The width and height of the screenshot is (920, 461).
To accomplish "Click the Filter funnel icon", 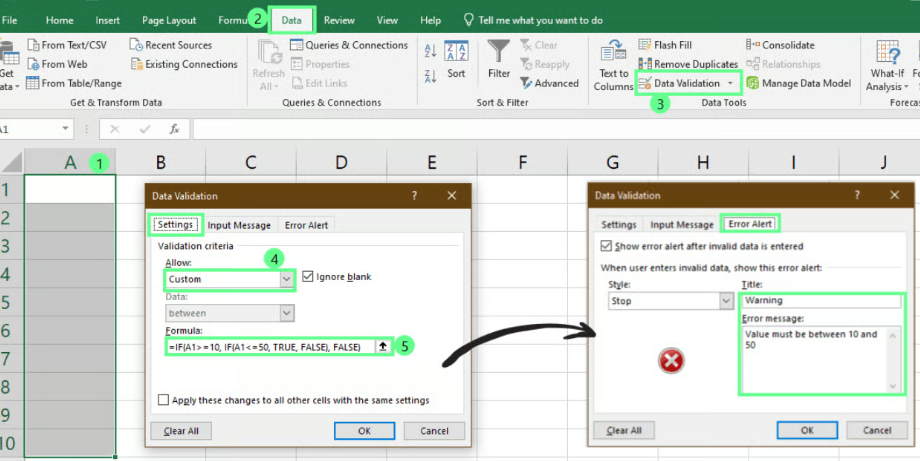I will coord(498,54).
